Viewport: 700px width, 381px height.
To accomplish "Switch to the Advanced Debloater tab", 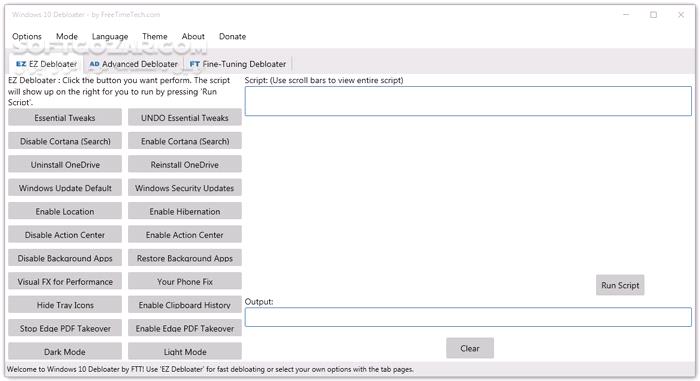I will [x=133, y=64].
